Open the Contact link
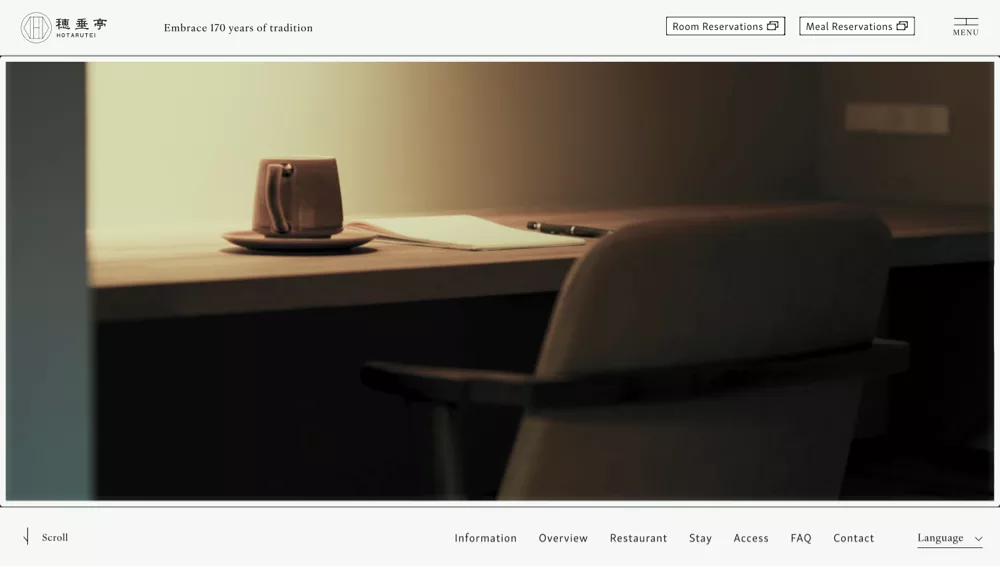Image resolution: width=1000 pixels, height=567 pixels. coord(853,538)
